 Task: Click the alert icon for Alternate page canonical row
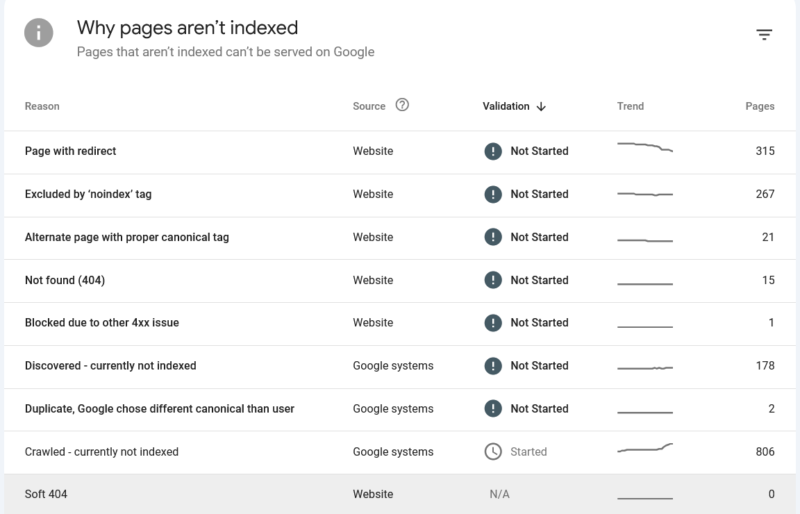pyautogui.click(x=493, y=237)
